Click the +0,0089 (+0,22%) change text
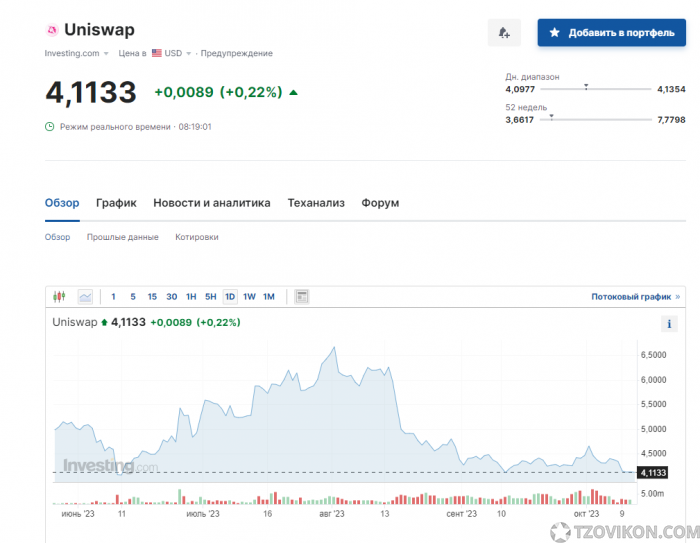Screen dimensions: 700x543 tap(218, 92)
